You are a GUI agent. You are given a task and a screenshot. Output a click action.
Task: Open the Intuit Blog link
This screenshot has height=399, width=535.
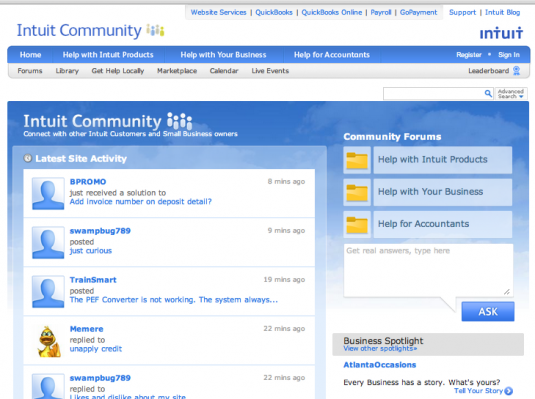click(x=503, y=13)
